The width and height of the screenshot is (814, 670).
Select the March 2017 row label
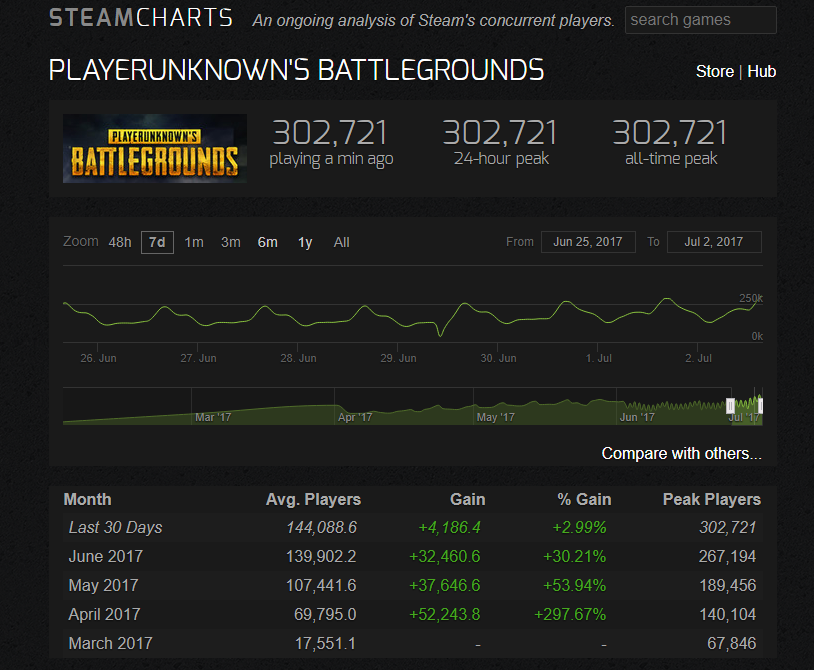point(111,644)
